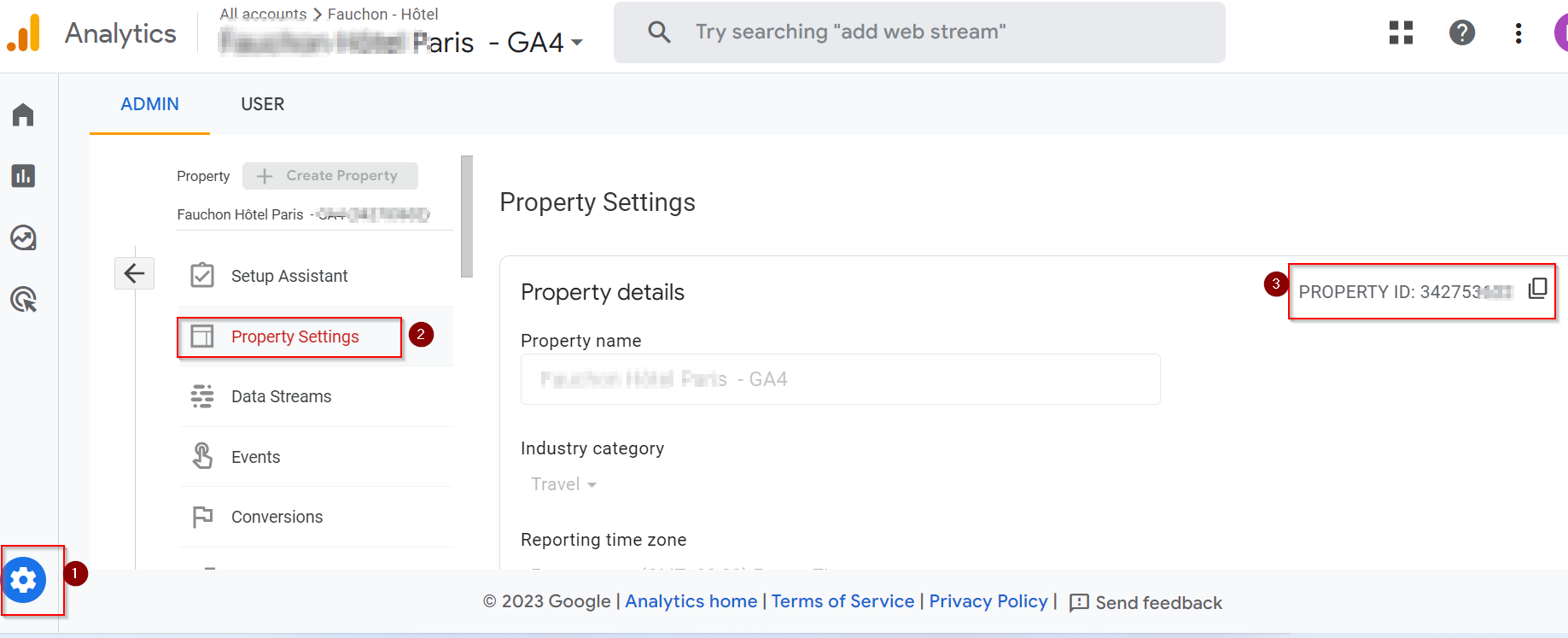Expand the GA4 property selector dropdown
The image size is (1568, 638).
(577, 42)
